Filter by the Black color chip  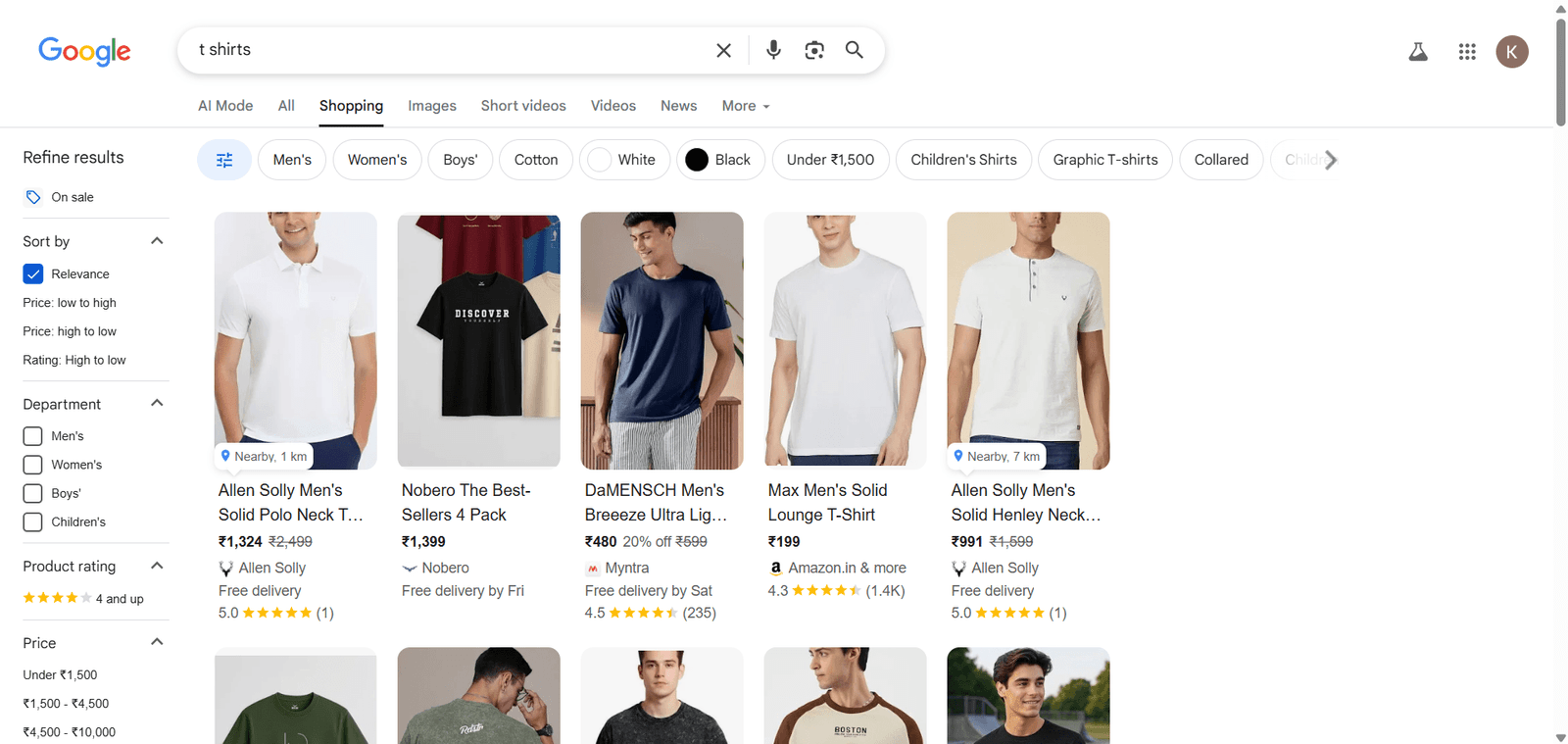pyautogui.click(x=719, y=160)
